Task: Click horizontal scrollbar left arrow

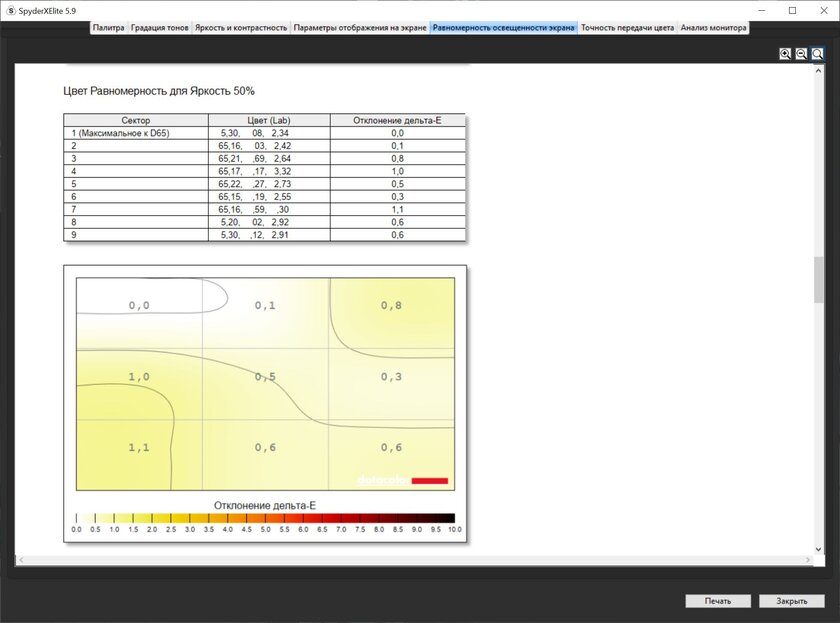Action: coord(21,560)
